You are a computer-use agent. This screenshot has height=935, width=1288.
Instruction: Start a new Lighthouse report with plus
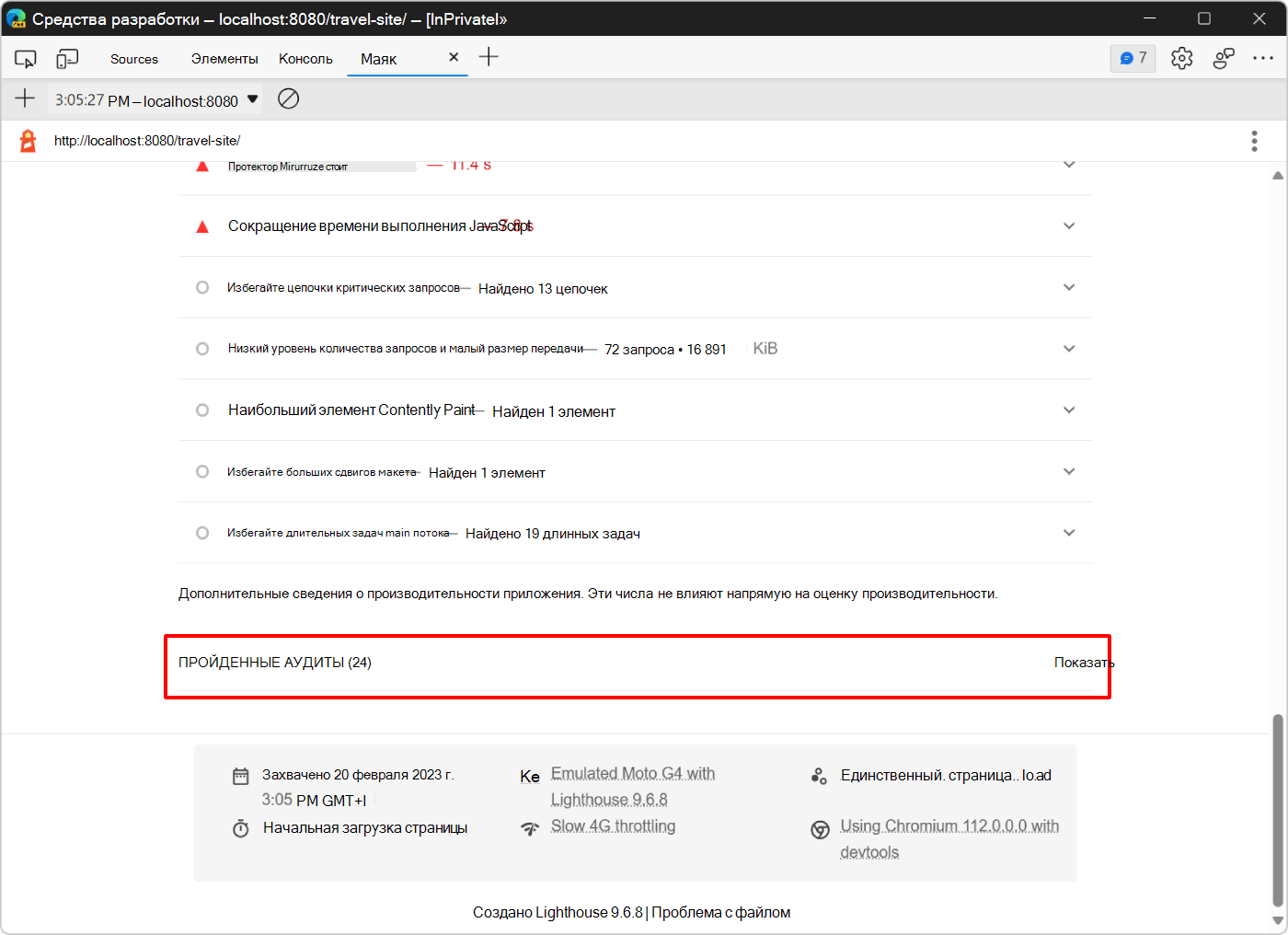point(25,98)
